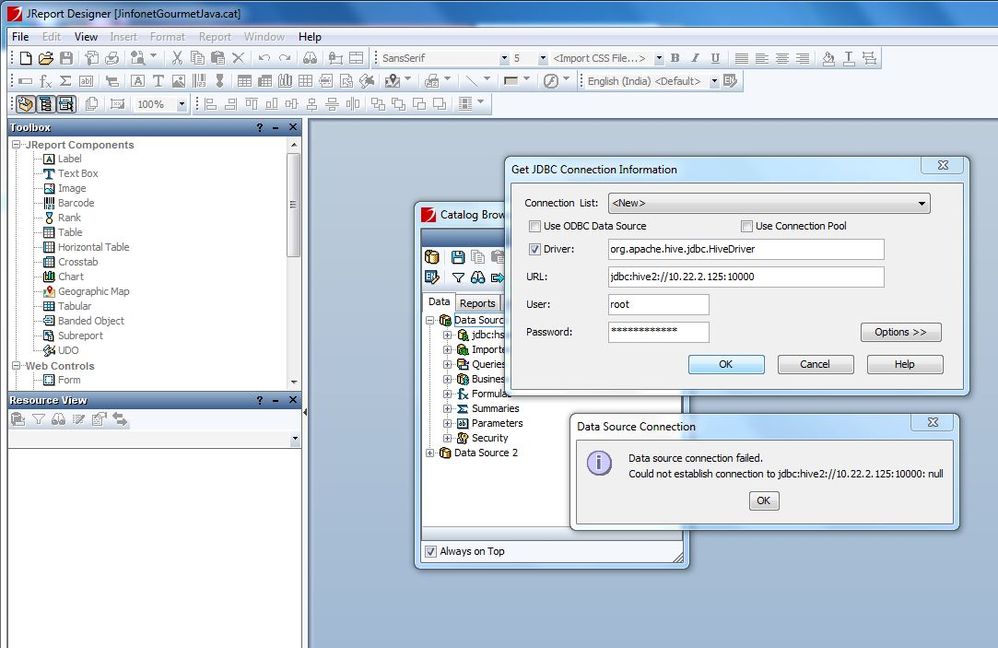Click the funnel filter icon in Catalog Browser
The width and height of the screenshot is (998, 648).
click(458, 278)
